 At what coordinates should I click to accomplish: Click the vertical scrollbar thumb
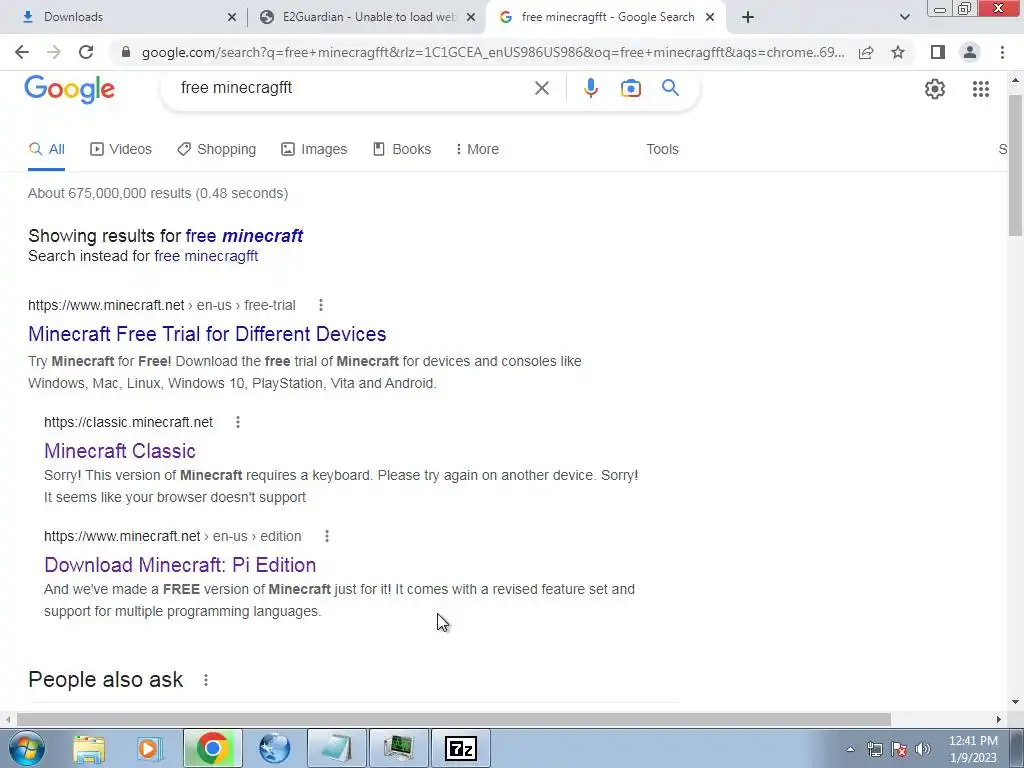[x=1015, y=165]
